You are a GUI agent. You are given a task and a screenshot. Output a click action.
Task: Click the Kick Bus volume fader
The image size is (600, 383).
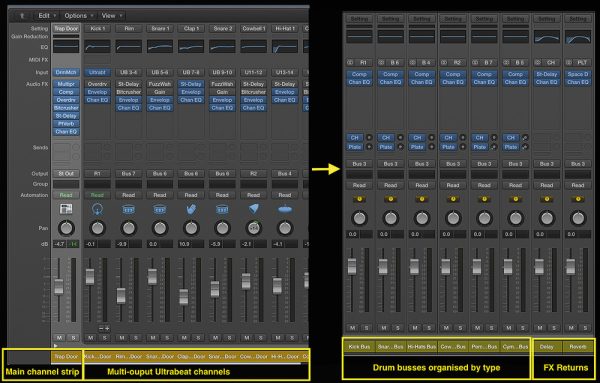pyautogui.click(x=352, y=266)
